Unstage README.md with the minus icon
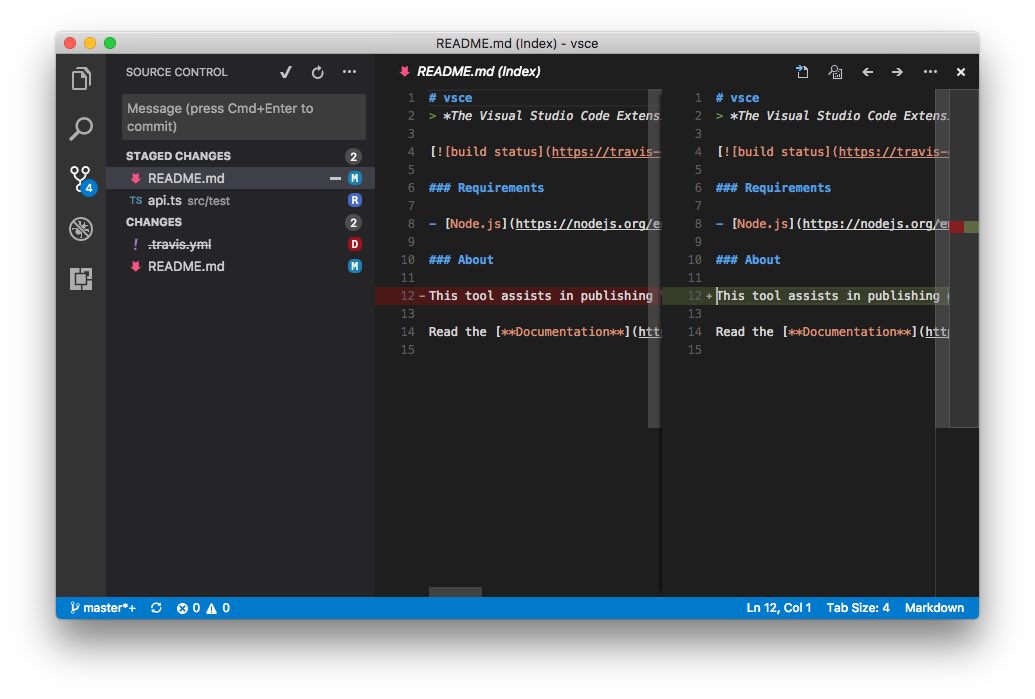 point(335,178)
